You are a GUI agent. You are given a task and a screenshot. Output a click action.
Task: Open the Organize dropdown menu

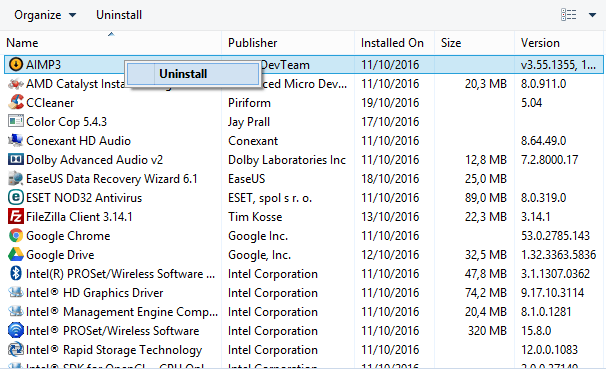45,15
